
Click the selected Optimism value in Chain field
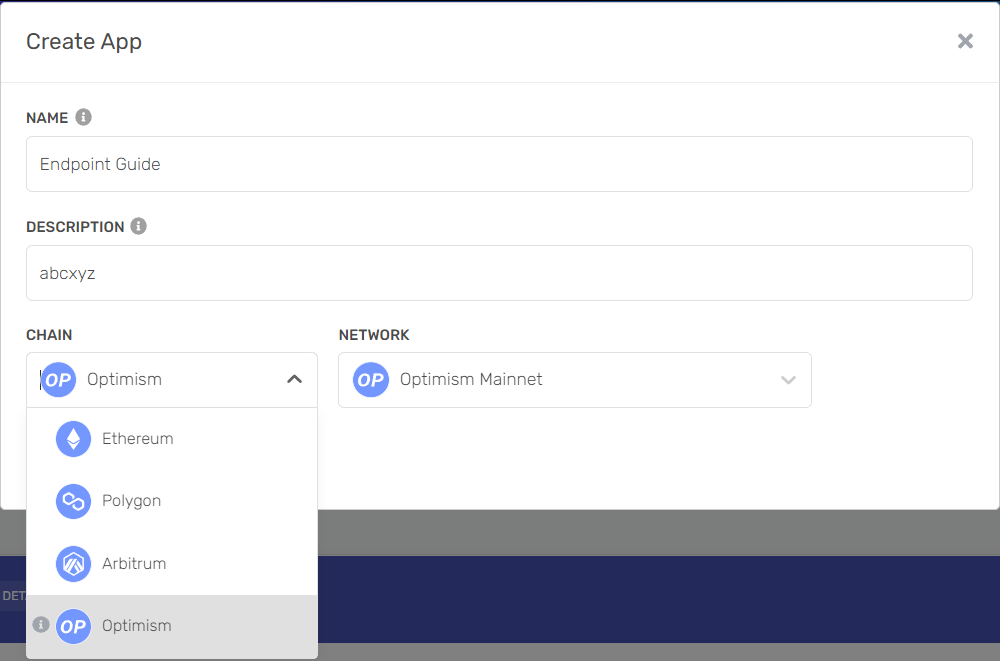pos(124,380)
